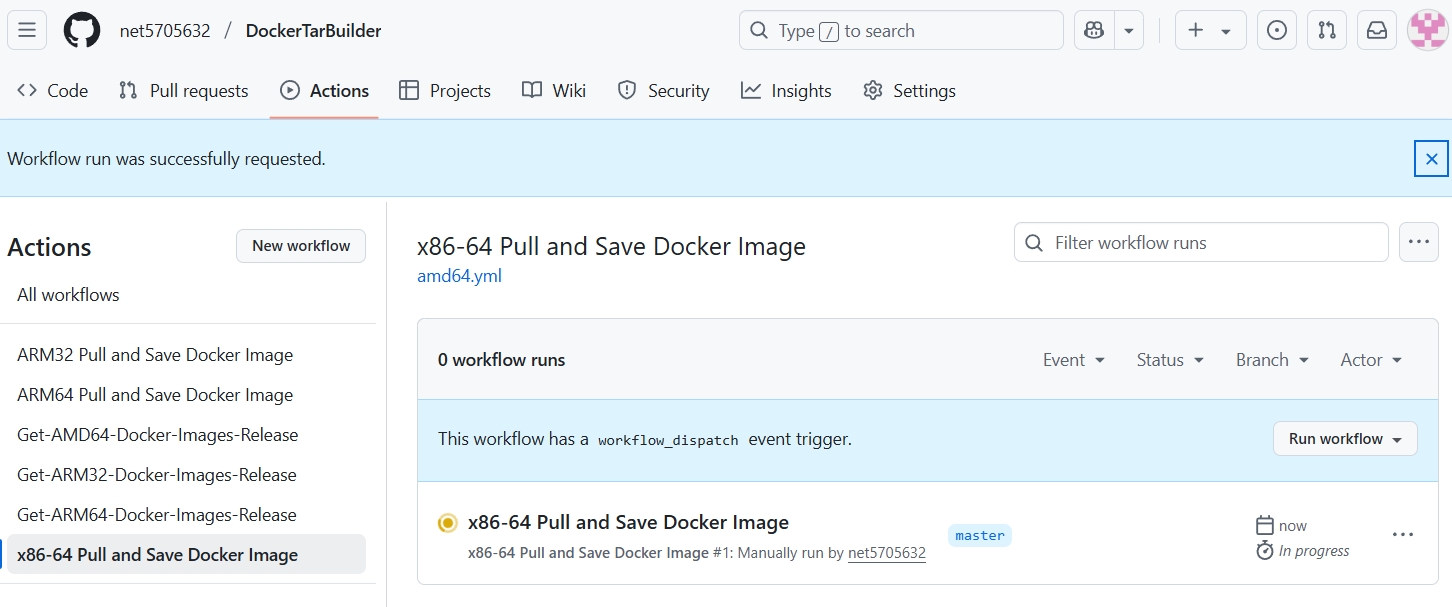The width and height of the screenshot is (1452, 607).
Task: Open the issues icon in header
Action: pyautogui.click(x=1276, y=31)
